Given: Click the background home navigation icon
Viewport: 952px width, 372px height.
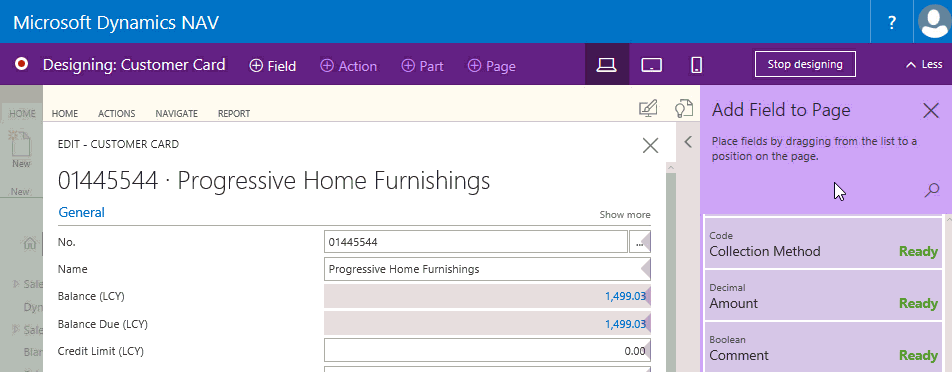Looking at the screenshot, I should tap(29, 244).
